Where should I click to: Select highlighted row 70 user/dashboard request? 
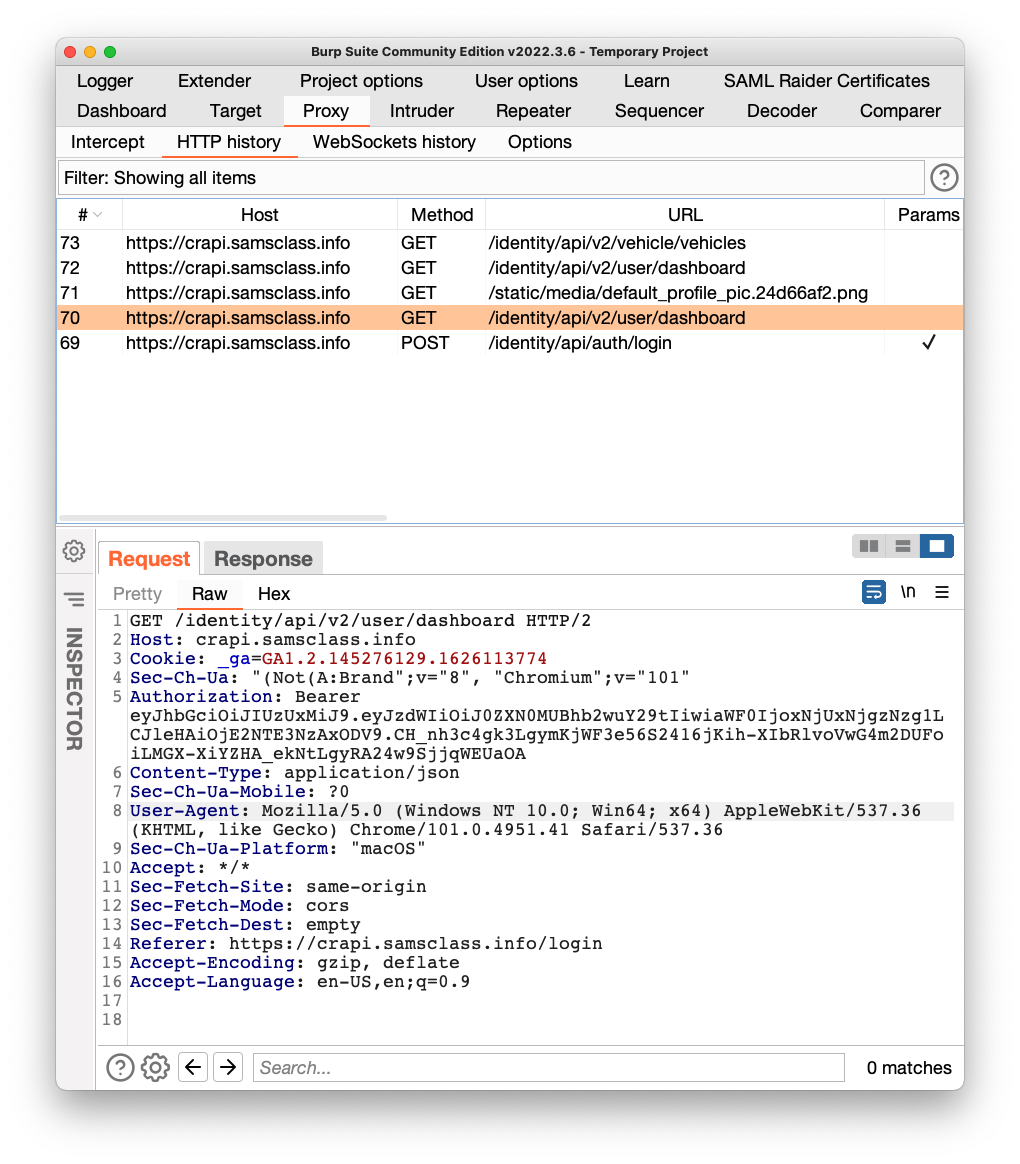pos(510,318)
